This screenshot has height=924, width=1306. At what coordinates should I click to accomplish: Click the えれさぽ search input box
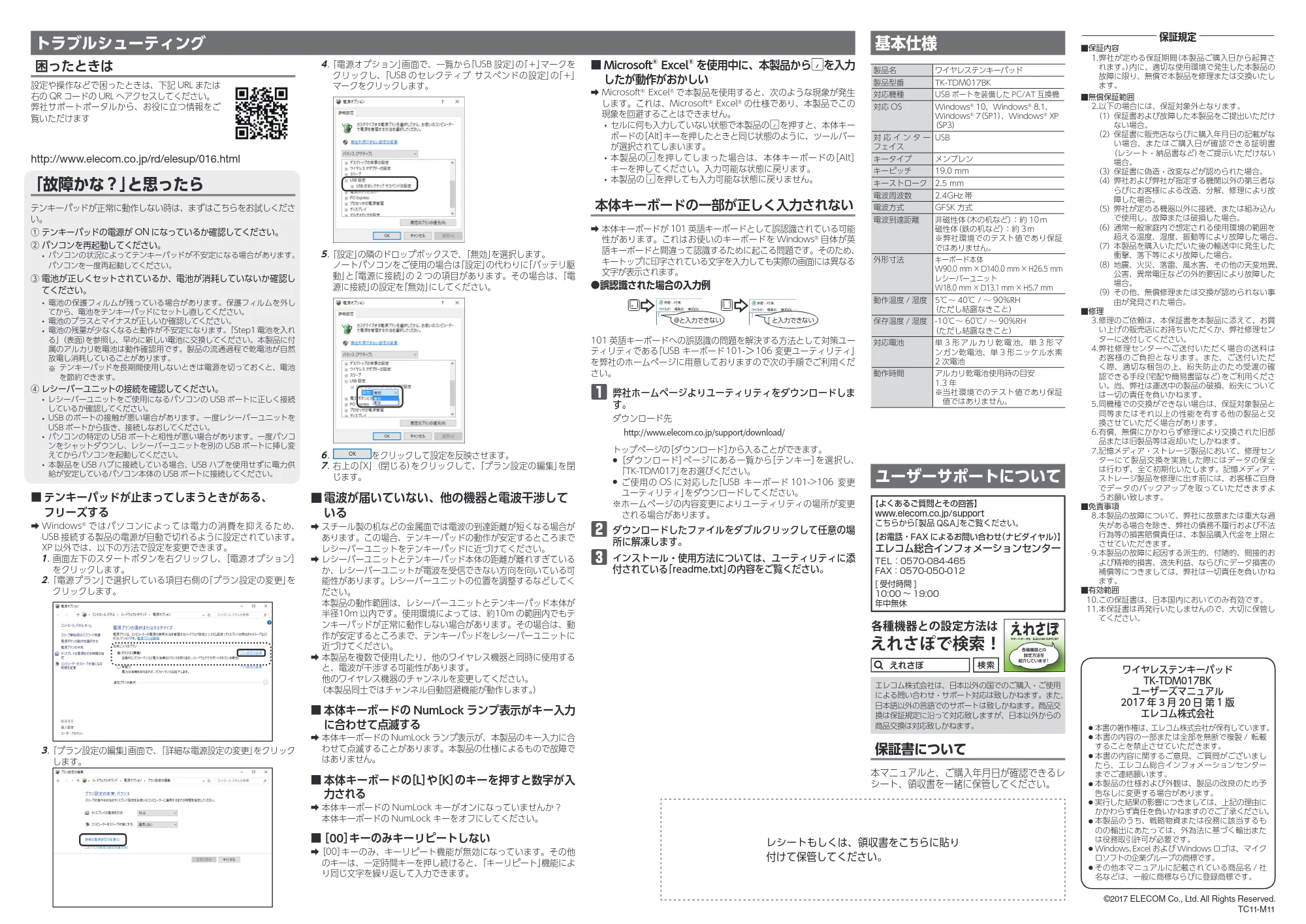(920, 665)
